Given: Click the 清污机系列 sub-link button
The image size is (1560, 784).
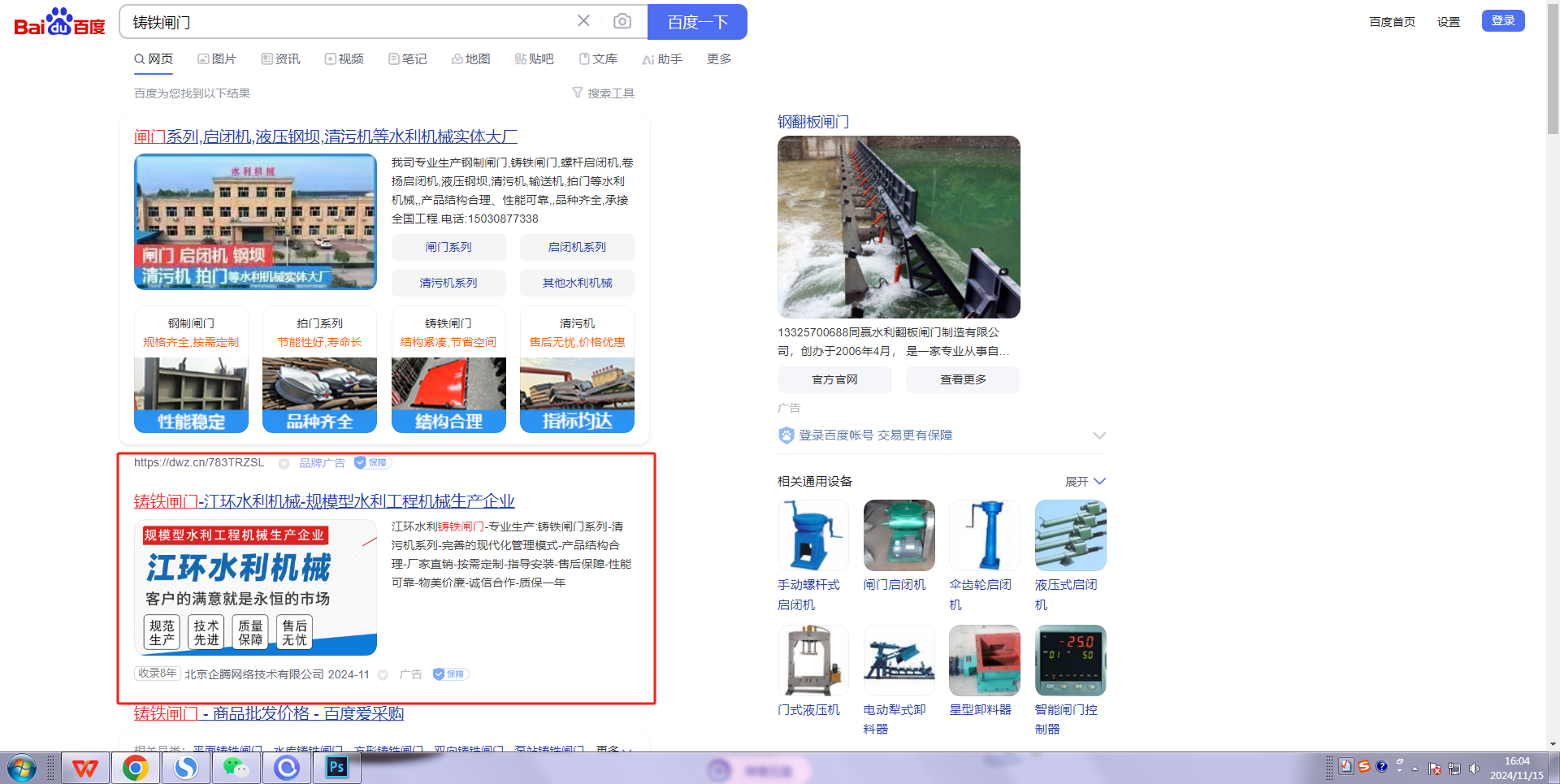Looking at the screenshot, I should click(x=448, y=283).
